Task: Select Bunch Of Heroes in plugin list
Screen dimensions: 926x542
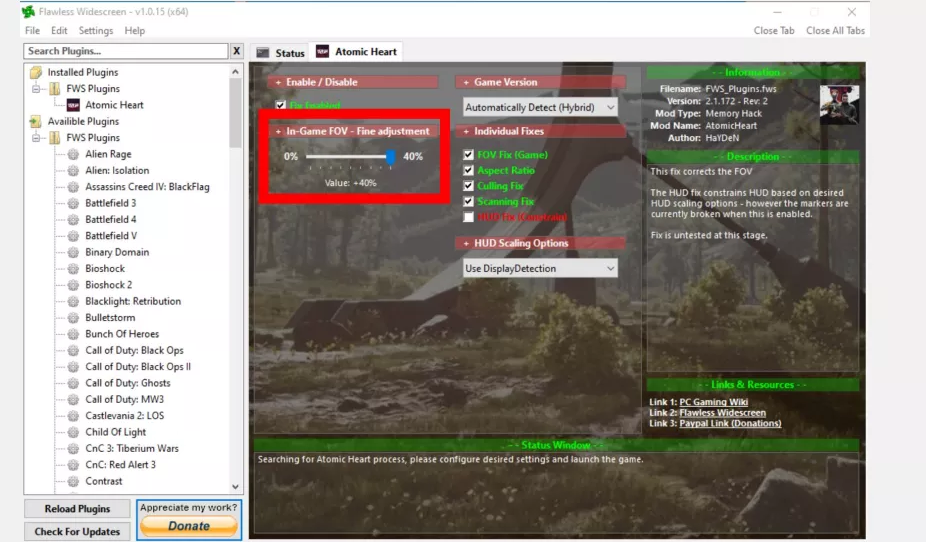Action: click(122, 334)
